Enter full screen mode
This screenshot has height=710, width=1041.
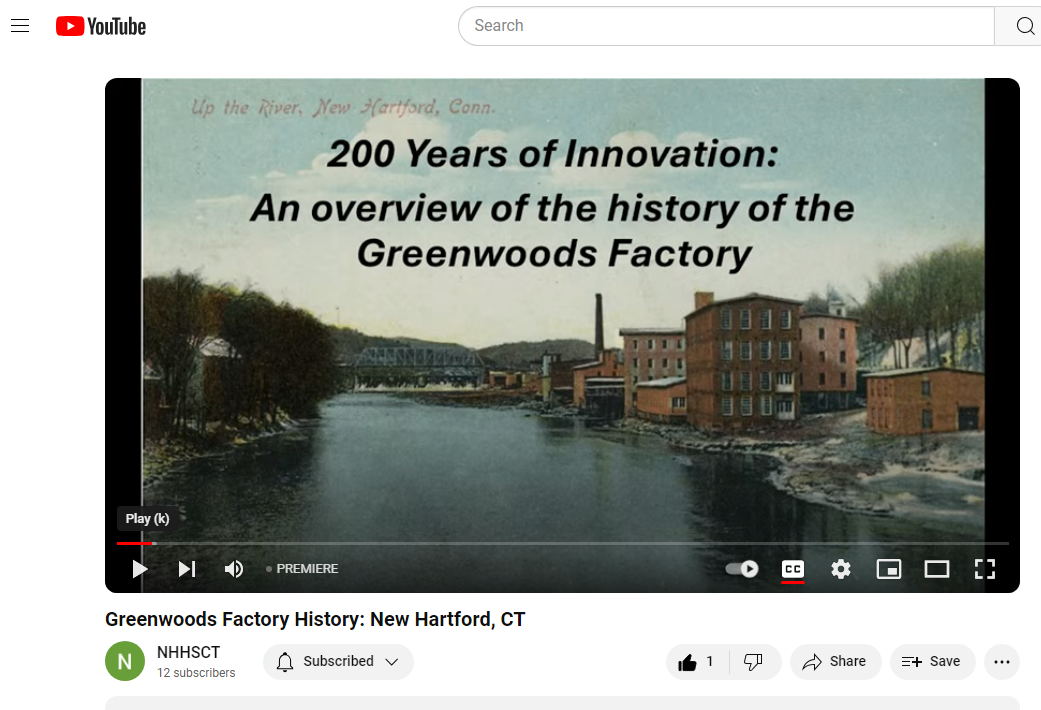click(985, 569)
